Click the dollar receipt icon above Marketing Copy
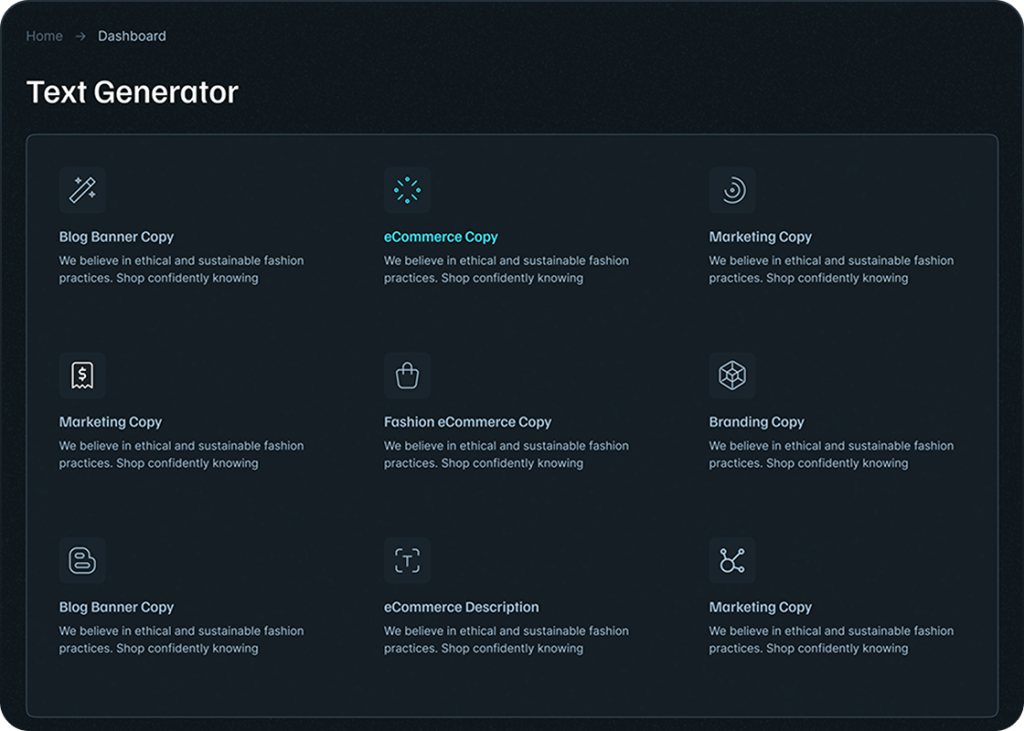This screenshot has height=731, width=1024. click(x=82, y=375)
